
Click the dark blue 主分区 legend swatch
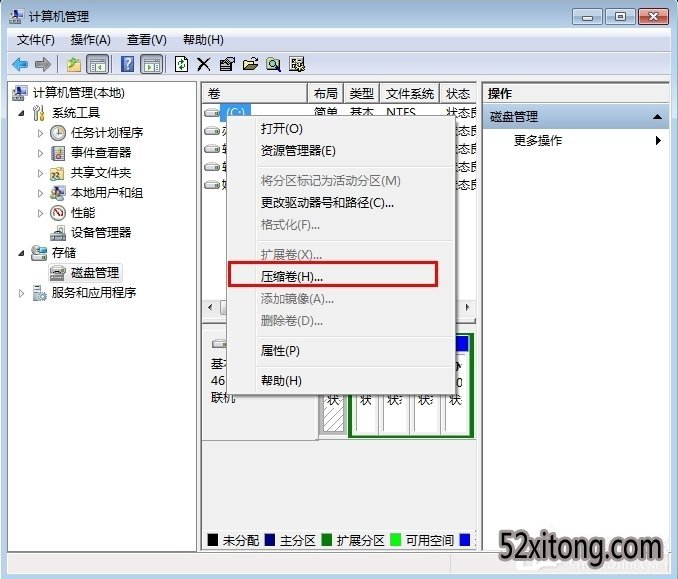270,540
